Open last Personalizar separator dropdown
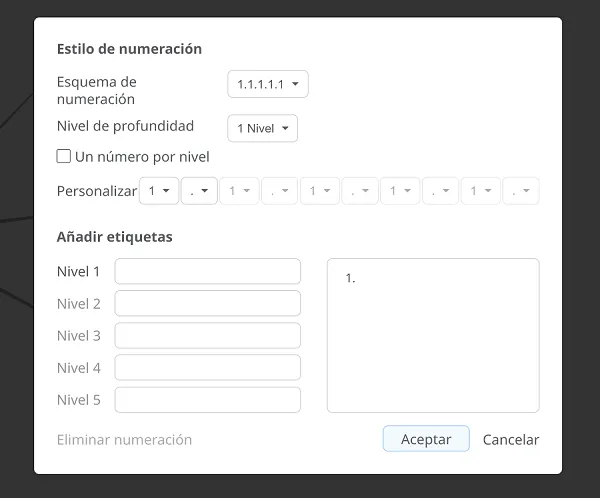600x498 pixels. pos(521,191)
